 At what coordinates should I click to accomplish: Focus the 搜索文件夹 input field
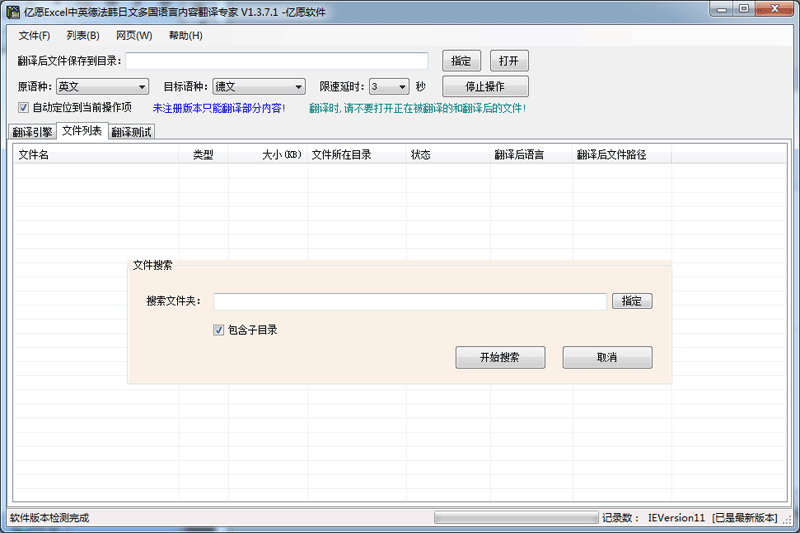[410, 301]
